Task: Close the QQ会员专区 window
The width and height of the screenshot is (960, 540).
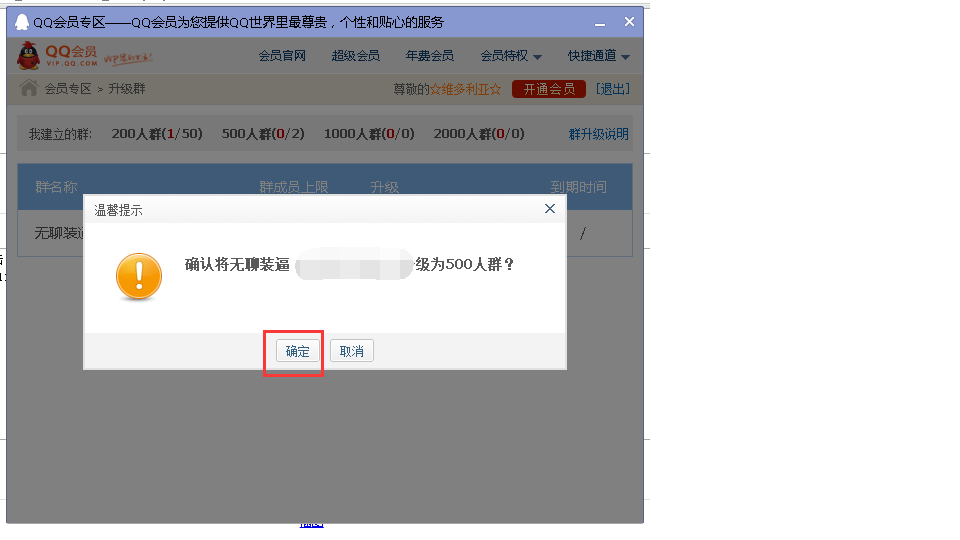Action: [629, 22]
